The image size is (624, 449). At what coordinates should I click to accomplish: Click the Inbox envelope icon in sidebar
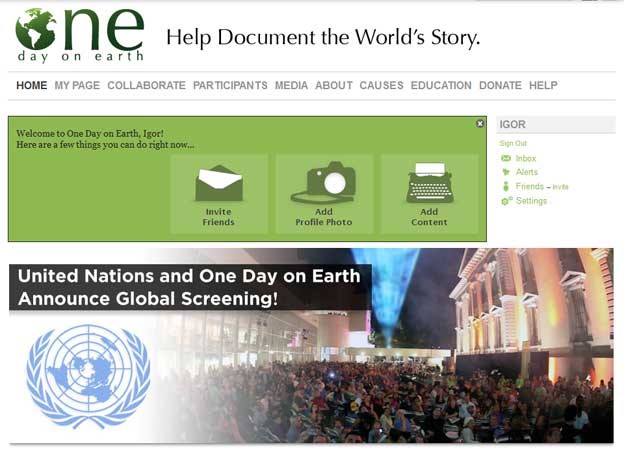click(x=505, y=158)
